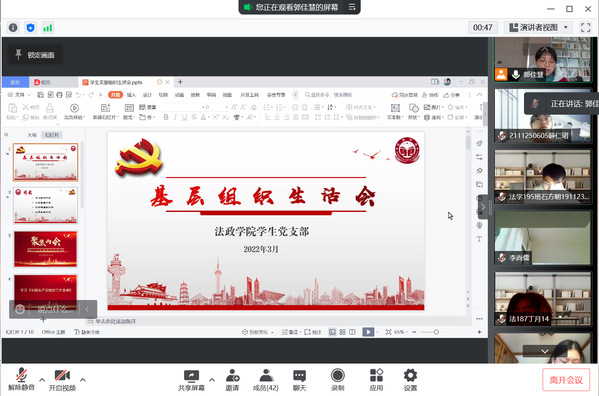The width and height of the screenshot is (599, 396).
Task: Open the 演讲者视图 view dropdown
Action: click(x=538, y=27)
